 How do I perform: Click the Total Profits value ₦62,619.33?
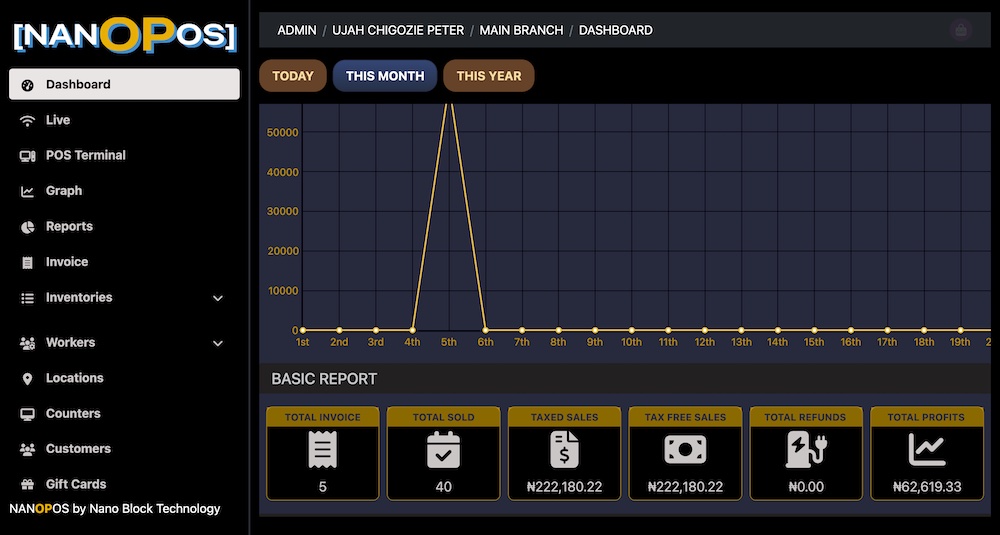point(927,487)
